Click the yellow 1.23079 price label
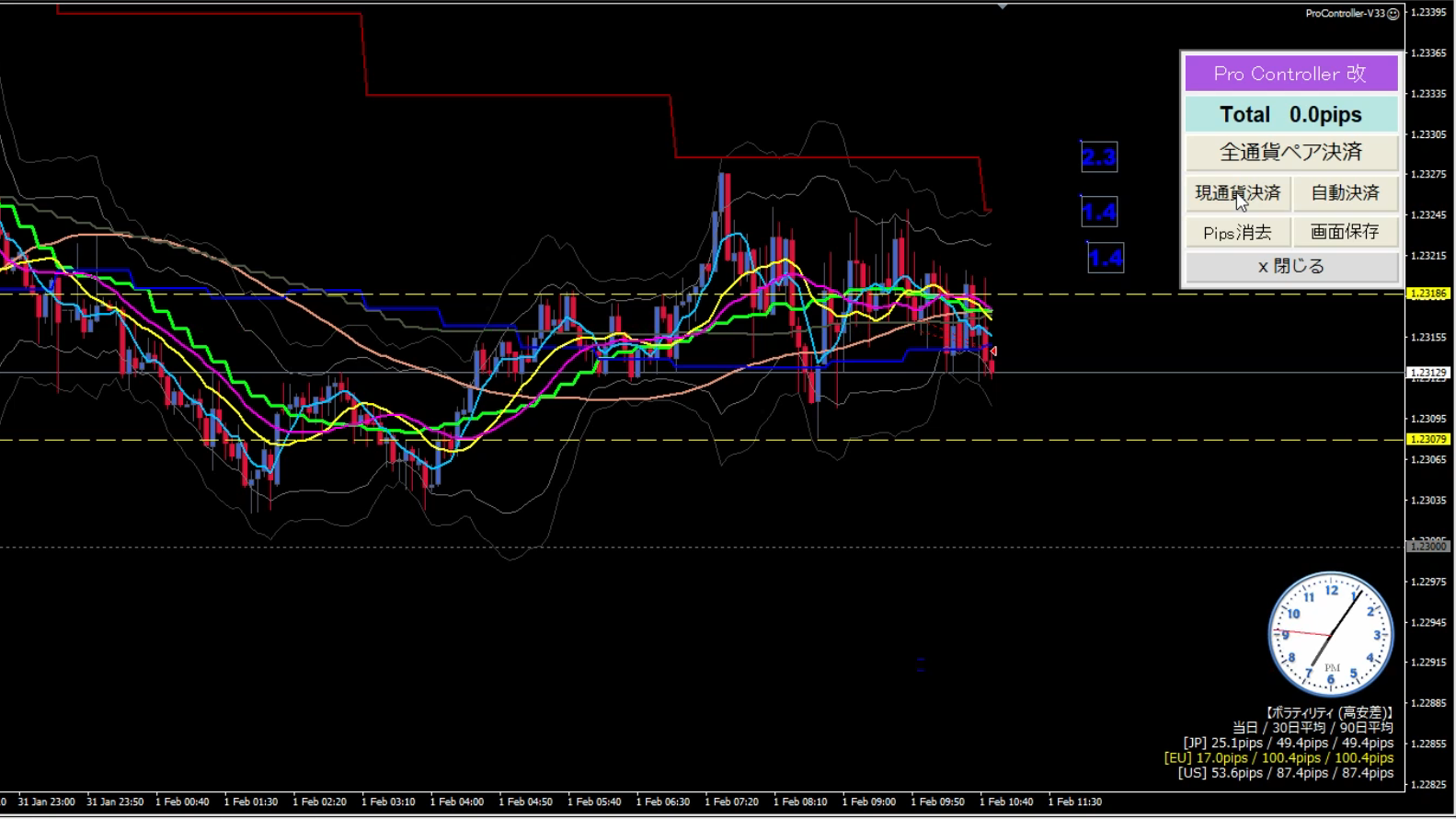This screenshot has height=819, width=1456. pyautogui.click(x=1428, y=440)
